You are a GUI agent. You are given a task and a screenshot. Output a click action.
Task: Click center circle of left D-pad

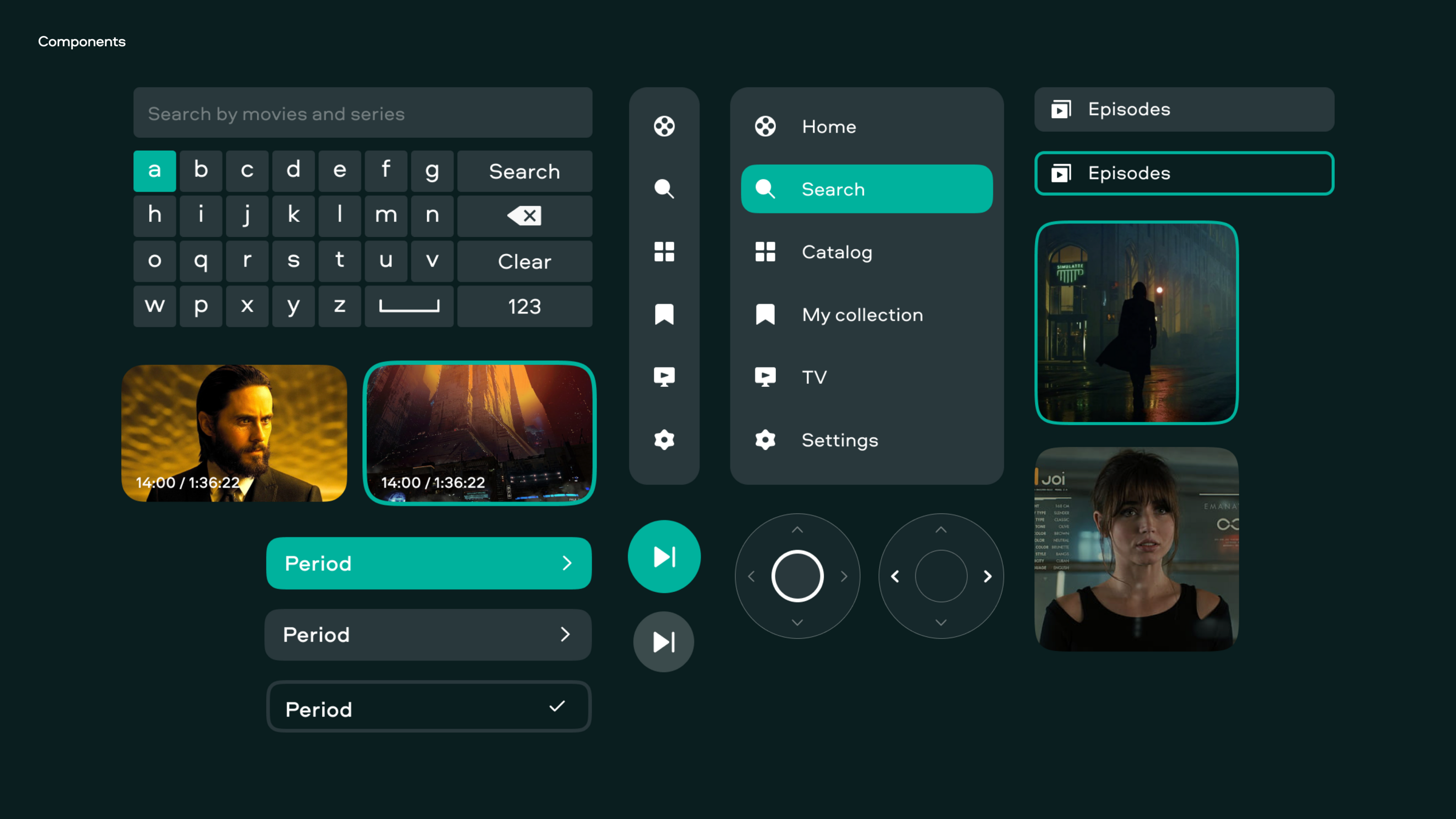(x=797, y=576)
